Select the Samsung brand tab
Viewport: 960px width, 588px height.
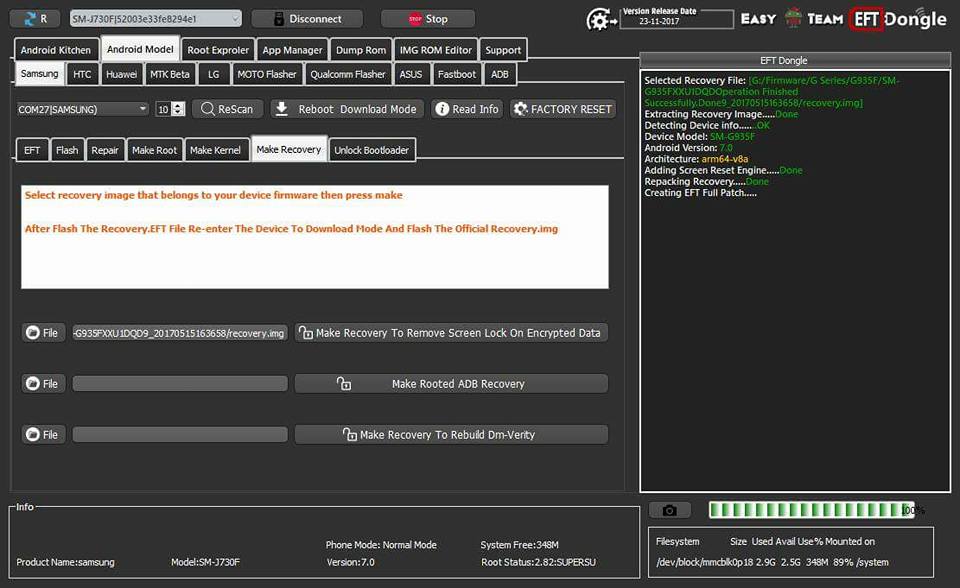[39, 74]
